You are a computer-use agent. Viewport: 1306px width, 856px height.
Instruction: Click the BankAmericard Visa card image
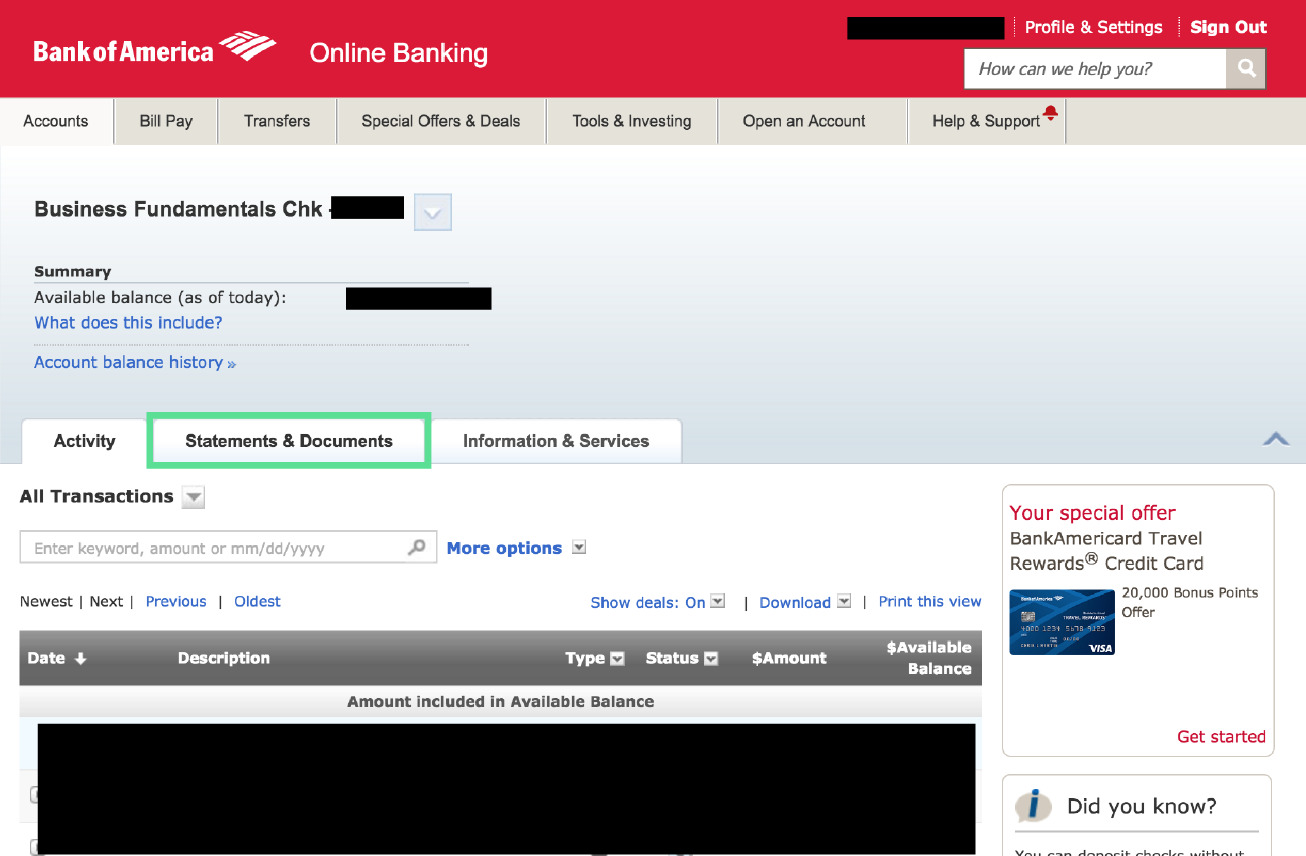[1062, 622]
